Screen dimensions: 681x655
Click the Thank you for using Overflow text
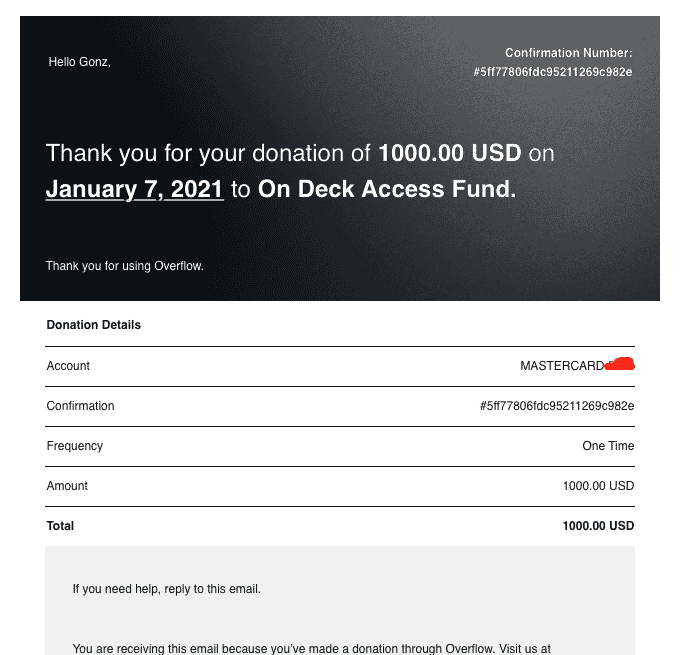(x=125, y=266)
